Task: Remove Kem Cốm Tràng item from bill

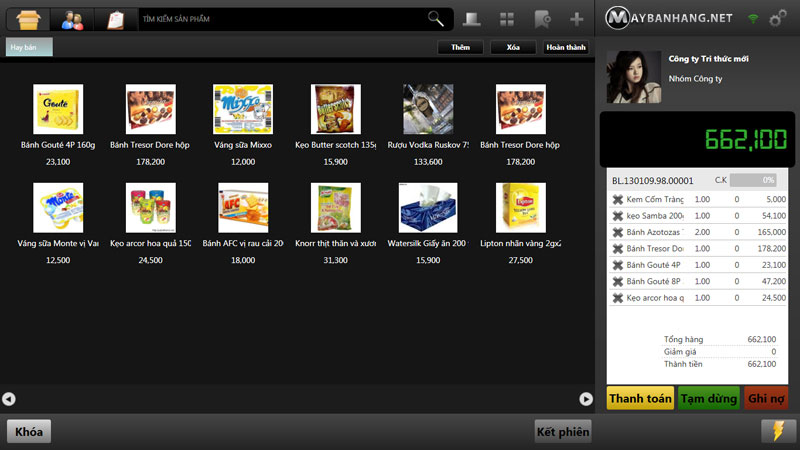Action: [x=617, y=199]
